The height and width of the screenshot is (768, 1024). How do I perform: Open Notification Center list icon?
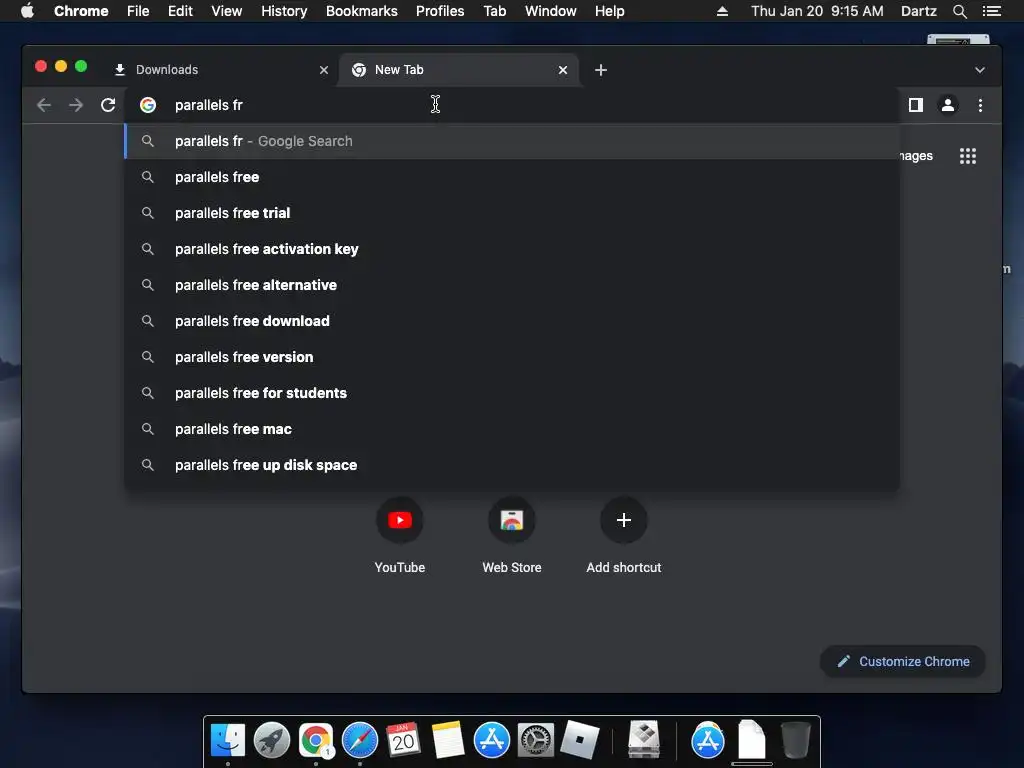click(x=991, y=11)
